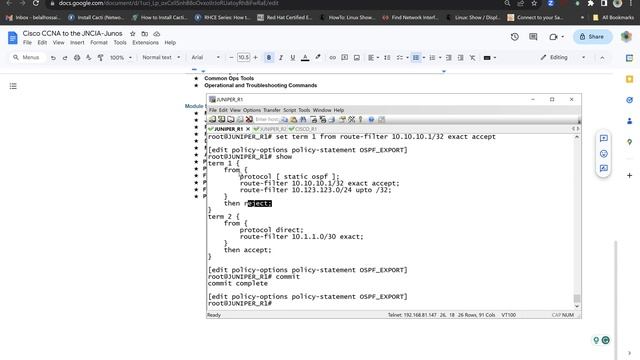Screen dimensions: 640x360
Task: Insert an image from toolbar
Action: (x=357, y=58)
